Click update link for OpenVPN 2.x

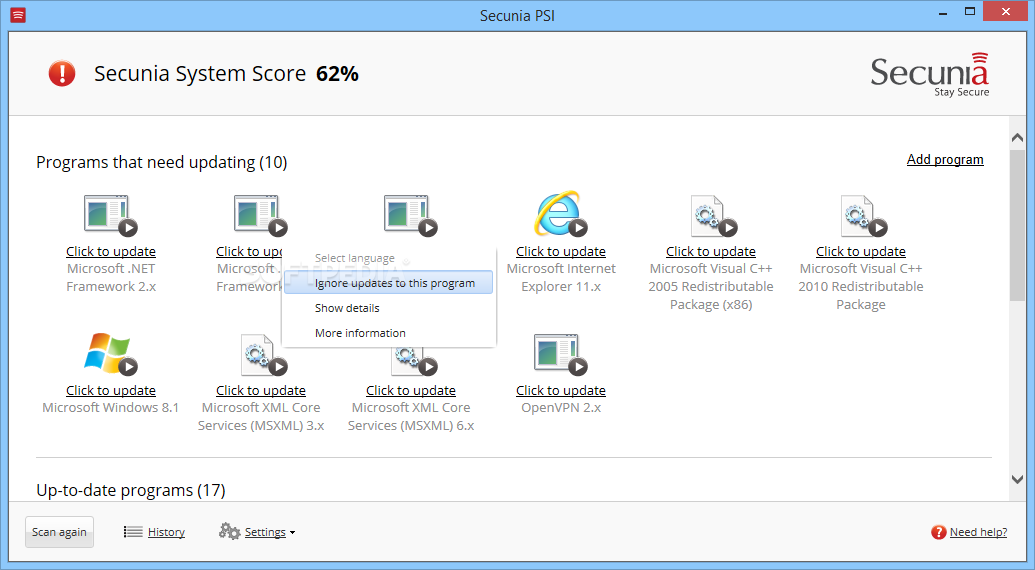pos(560,391)
